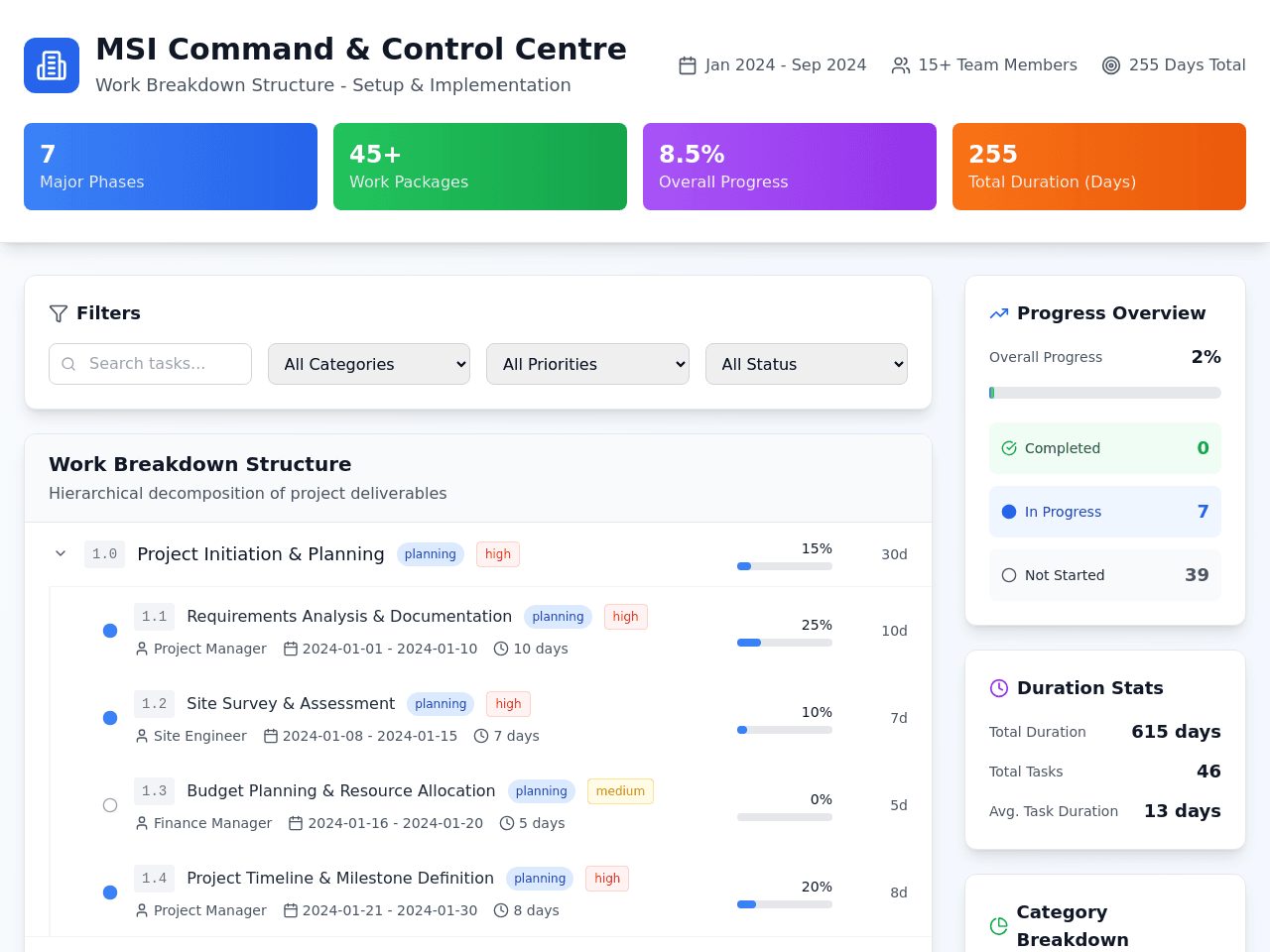Click the 2% overall progress value
Screen dimensions: 1270x952
click(1206, 357)
